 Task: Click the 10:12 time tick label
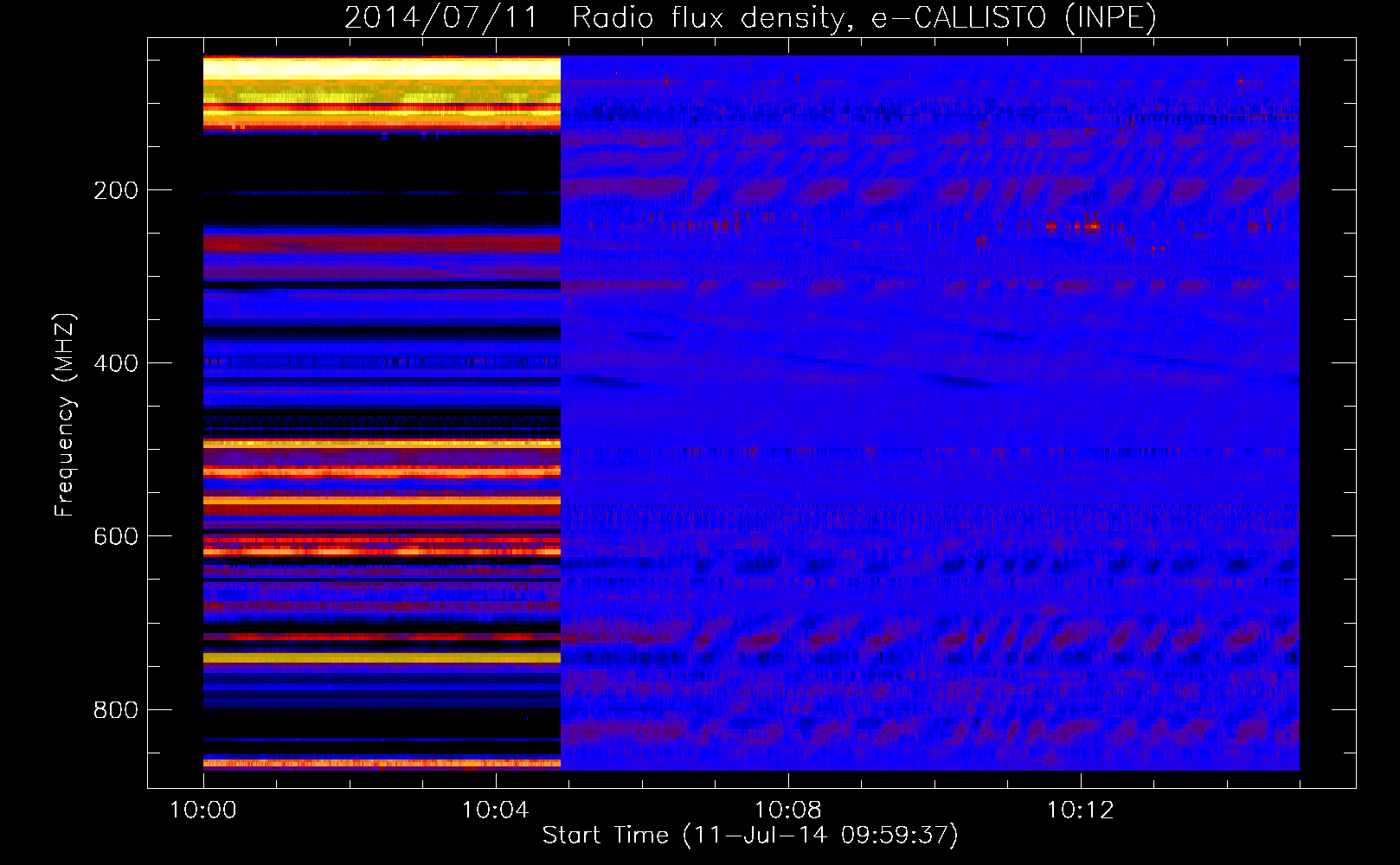click(x=1081, y=811)
